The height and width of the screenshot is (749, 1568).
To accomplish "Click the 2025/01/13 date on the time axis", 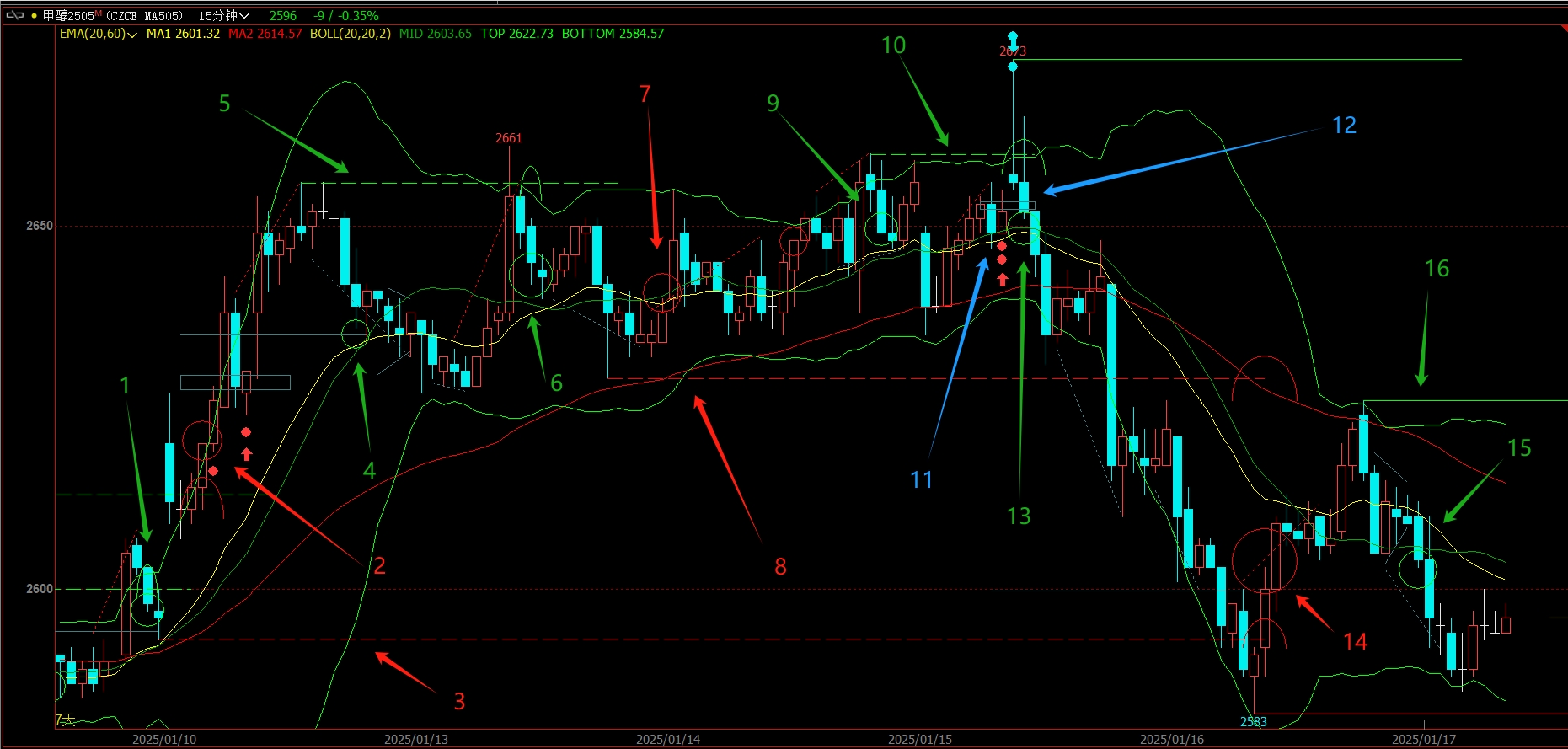I will 415,739.
